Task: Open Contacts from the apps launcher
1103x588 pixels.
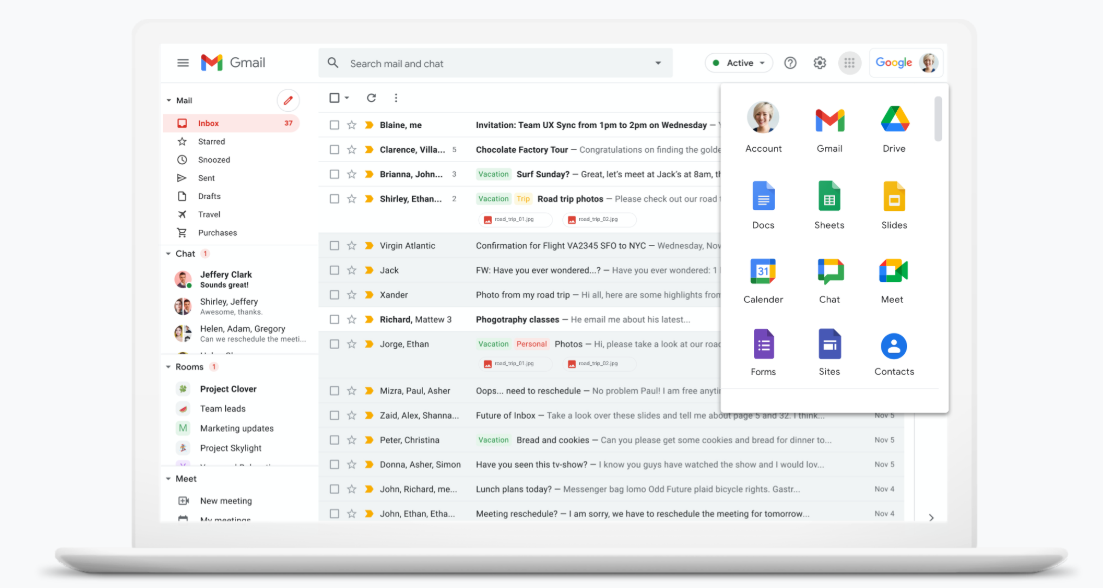Action: (x=893, y=348)
